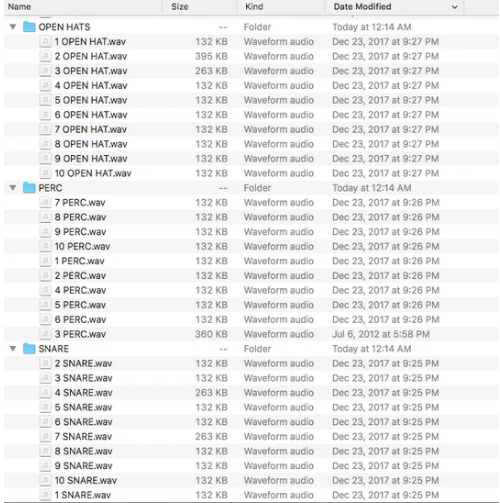Select file name 2 PERC.wav
Screen dimensions: 500x503
[80, 276]
